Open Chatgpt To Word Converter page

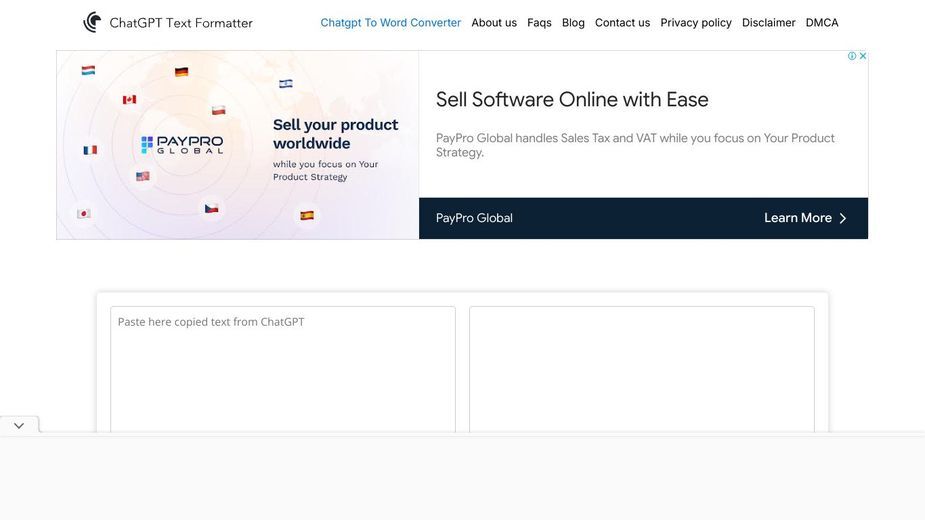click(x=391, y=22)
